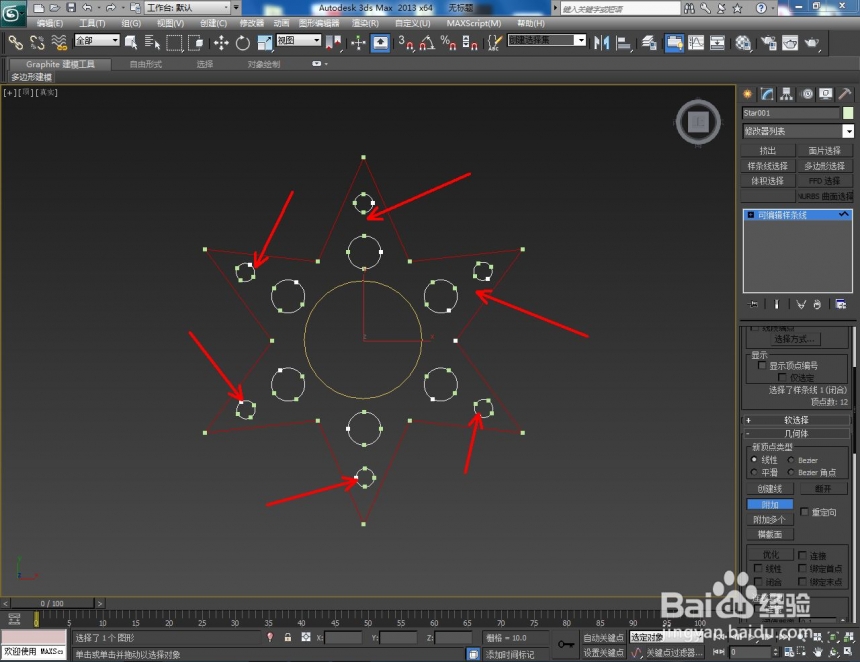The height and width of the screenshot is (662, 860).
Task: Check the 显示顶点编号 checkbox
Action: coord(762,365)
